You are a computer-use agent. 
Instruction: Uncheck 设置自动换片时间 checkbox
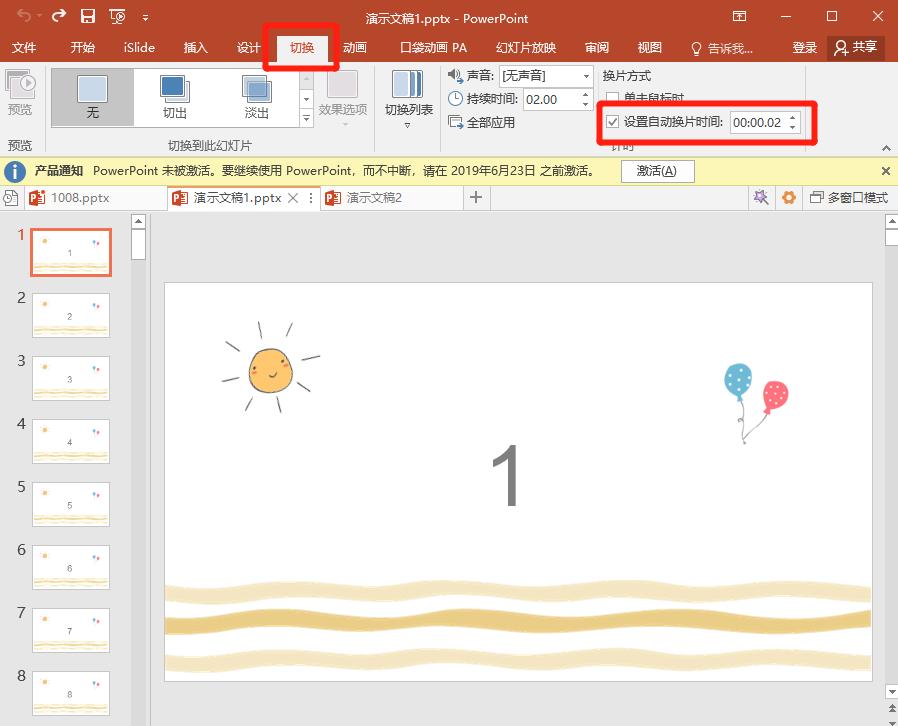[613, 123]
